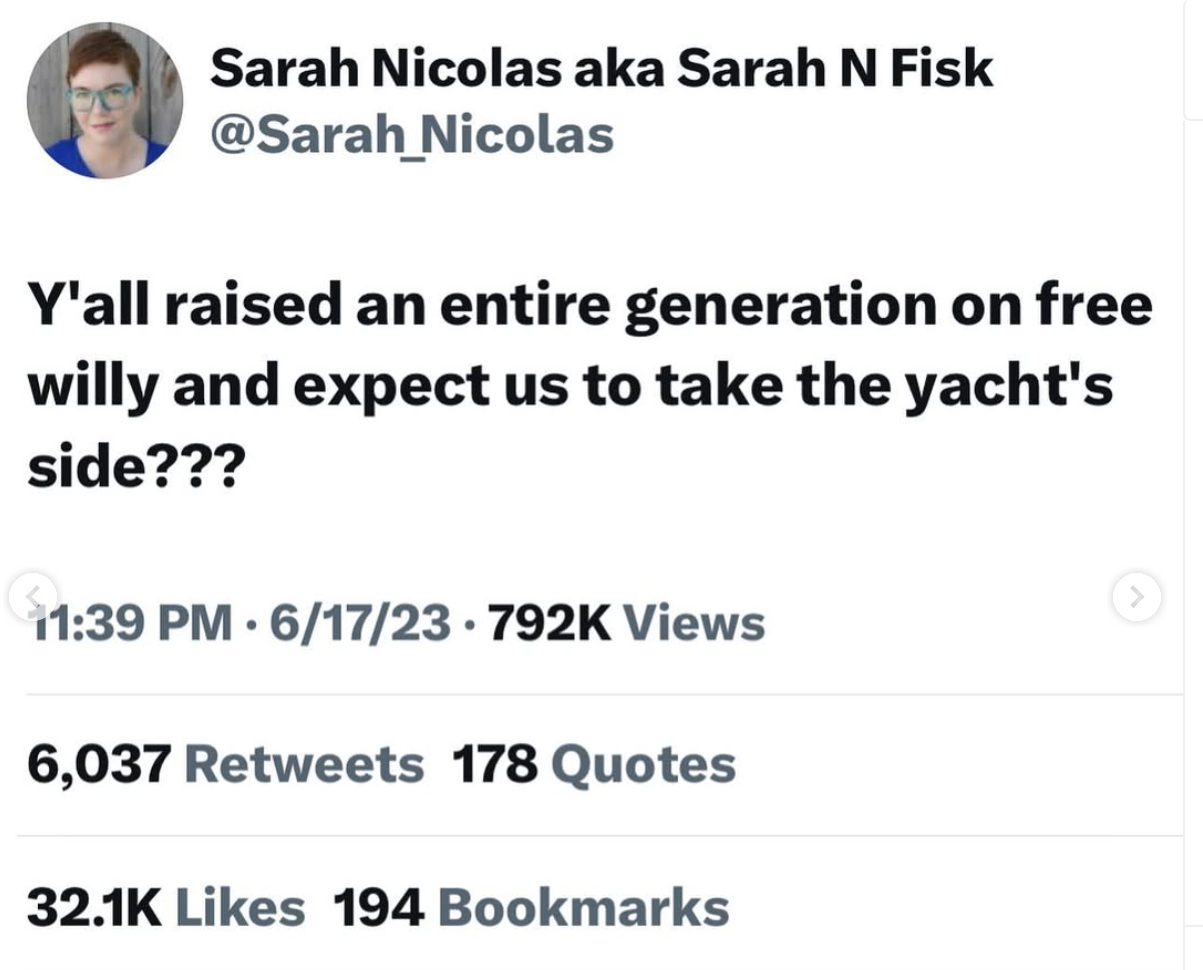
Task: Open the 178 Quotes list
Action: [594, 765]
